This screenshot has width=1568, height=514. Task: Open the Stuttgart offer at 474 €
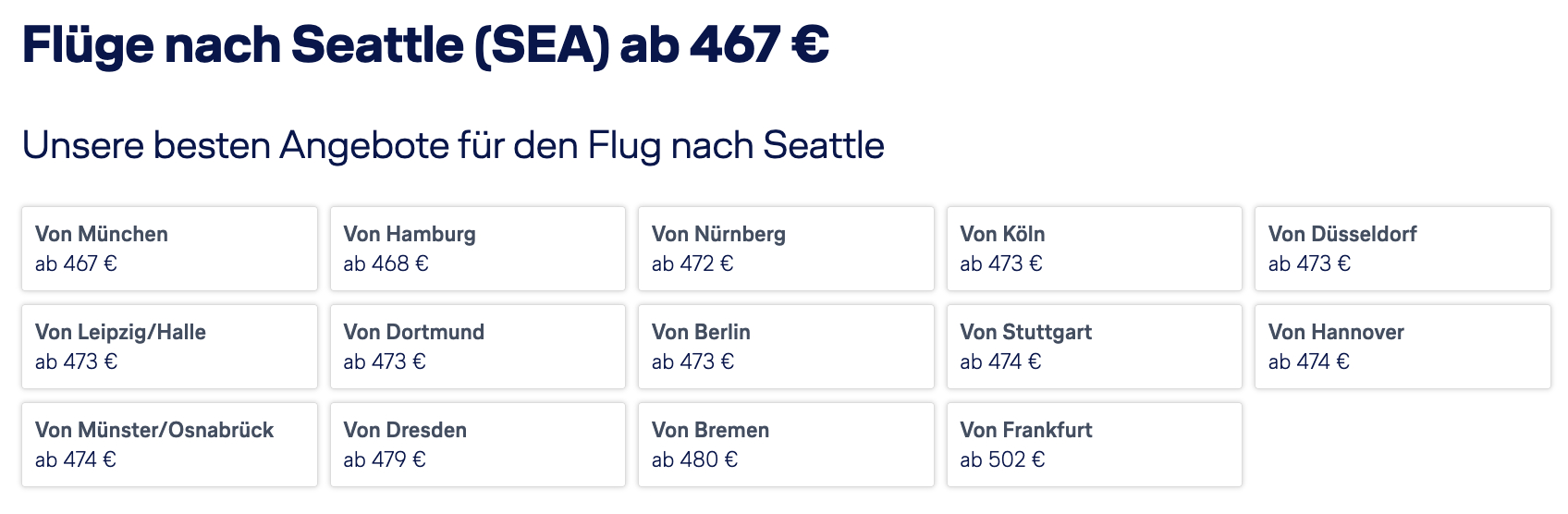1095,347
